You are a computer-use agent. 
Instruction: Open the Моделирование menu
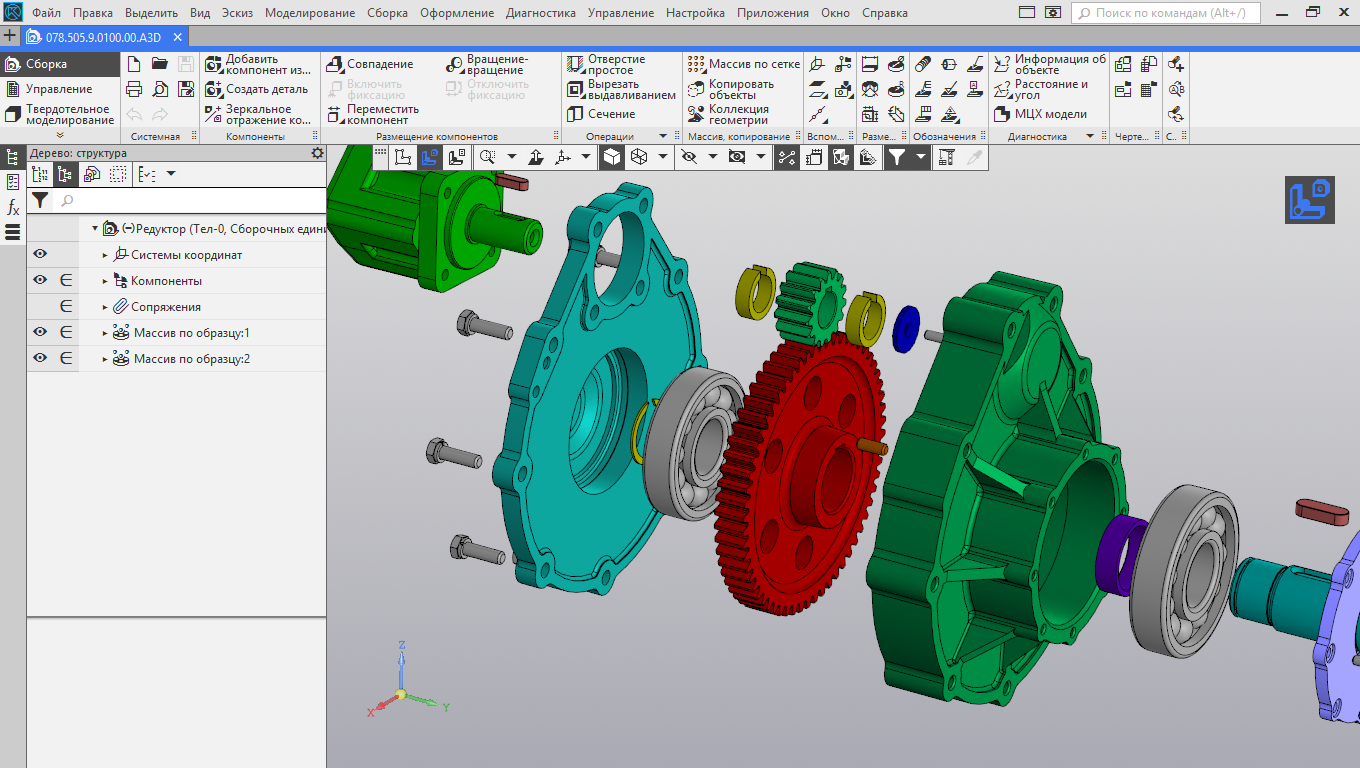(310, 13)
